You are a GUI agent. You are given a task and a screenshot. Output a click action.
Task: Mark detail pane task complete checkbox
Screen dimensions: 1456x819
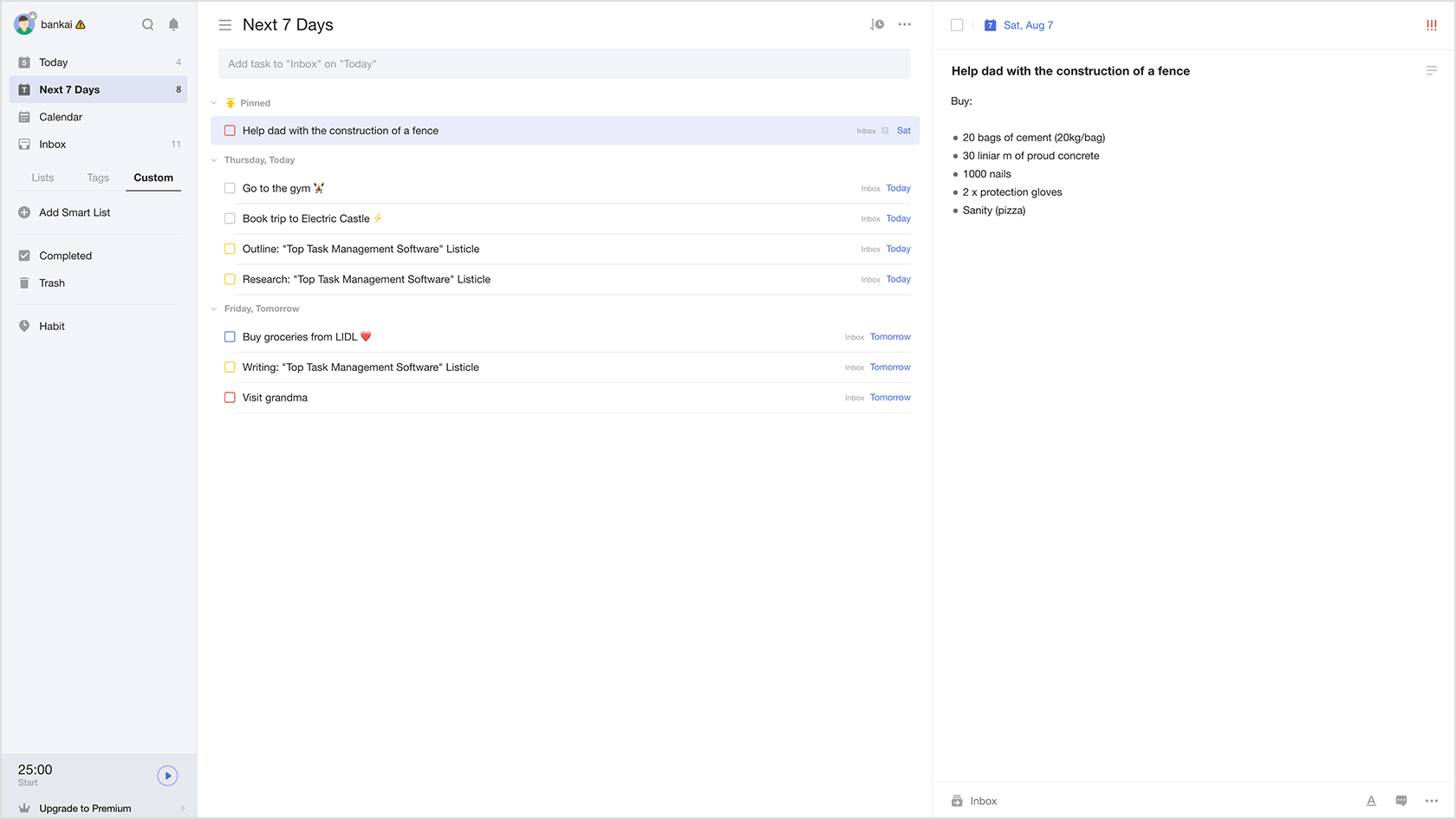click(x=957, y=25)
